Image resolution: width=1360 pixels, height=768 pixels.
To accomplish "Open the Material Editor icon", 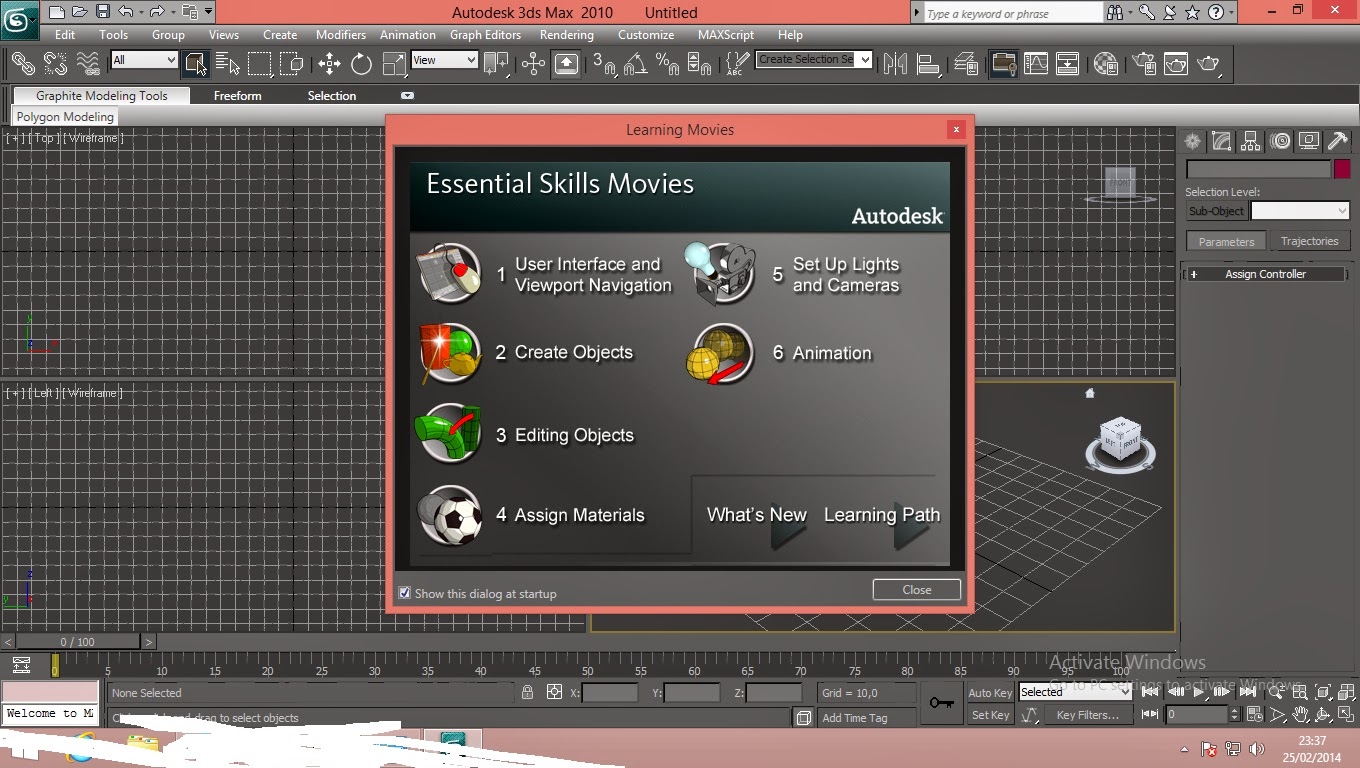I will (1105, 63).
